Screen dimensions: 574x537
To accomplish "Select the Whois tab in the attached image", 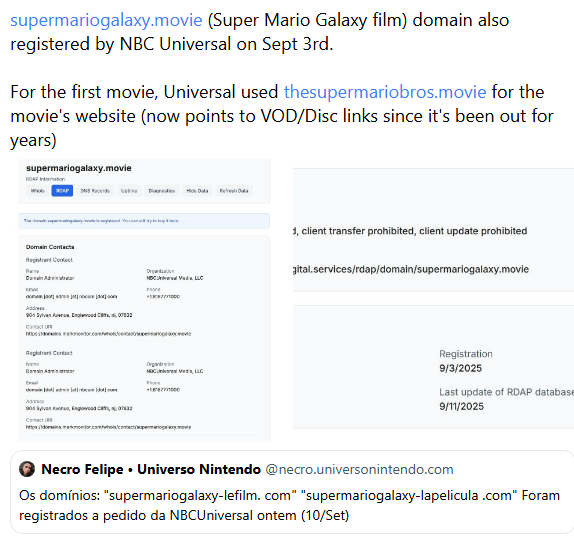I will [37, 191].
